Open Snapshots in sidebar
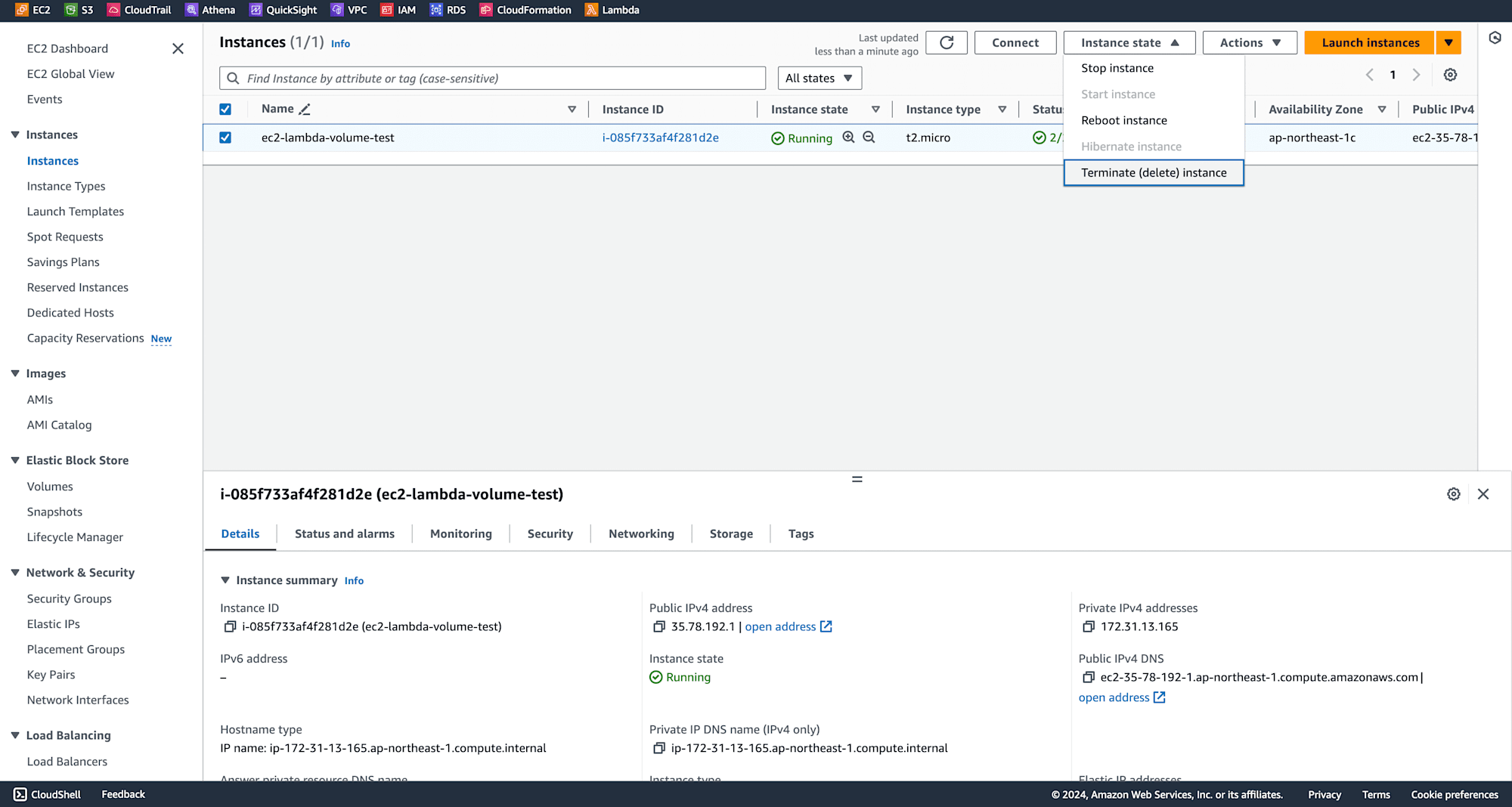This screenshot has height=807, width=1512. tap(54, 512)
